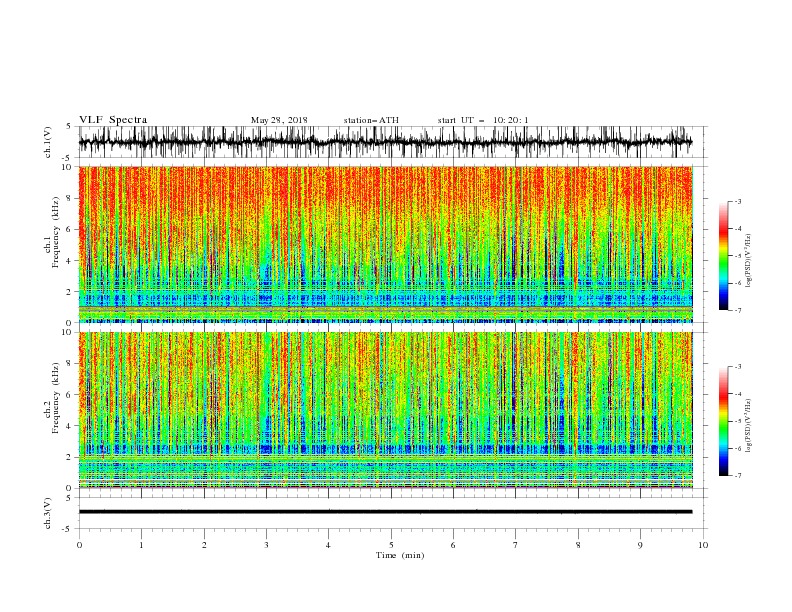The image size is (792, 612).
Task: Click time axis tick label "8"
Action: point(578,545)
